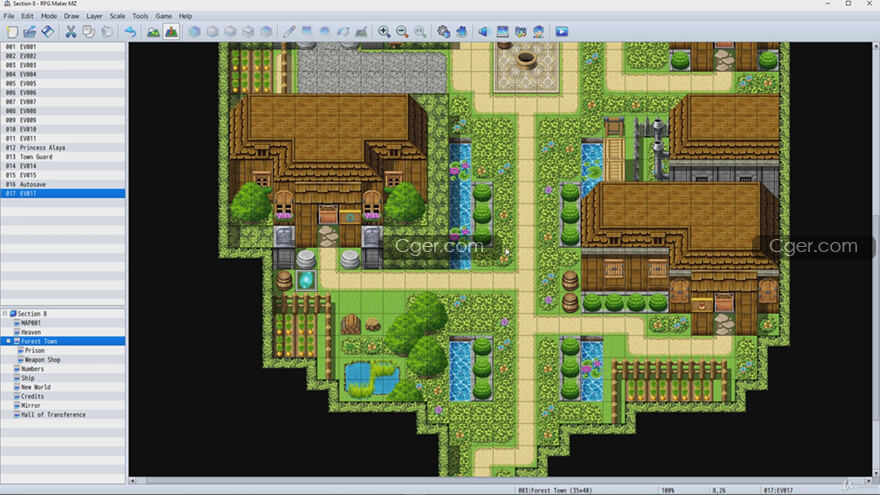Click the map's vertical scrollbar

point(876,259)
